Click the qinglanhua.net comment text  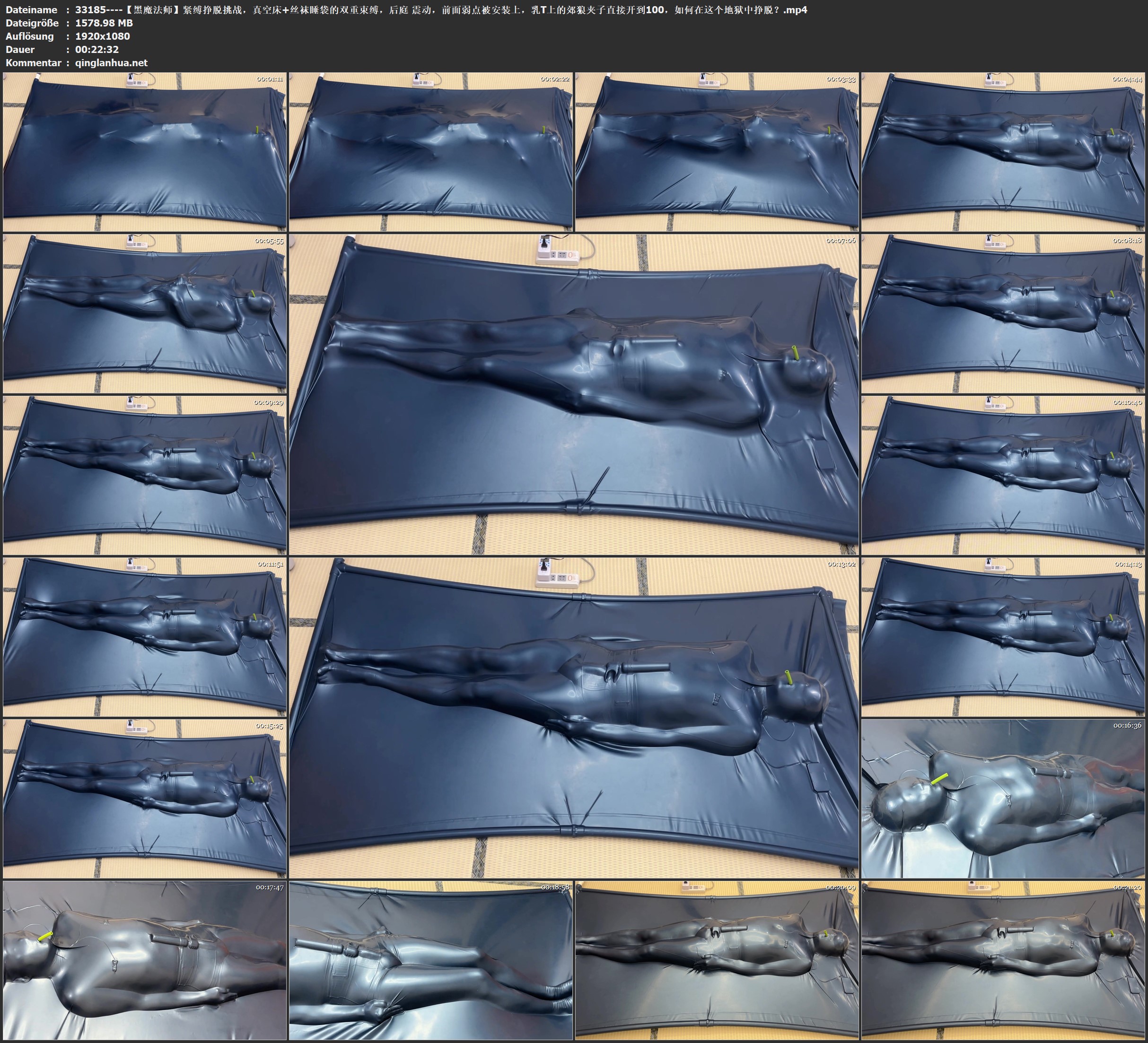point(111,62)
